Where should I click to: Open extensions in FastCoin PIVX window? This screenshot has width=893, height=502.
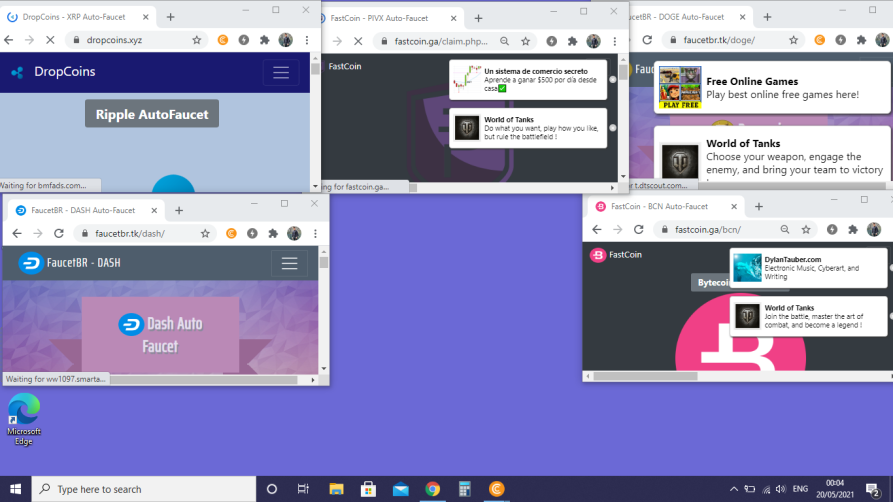(572, 41)
